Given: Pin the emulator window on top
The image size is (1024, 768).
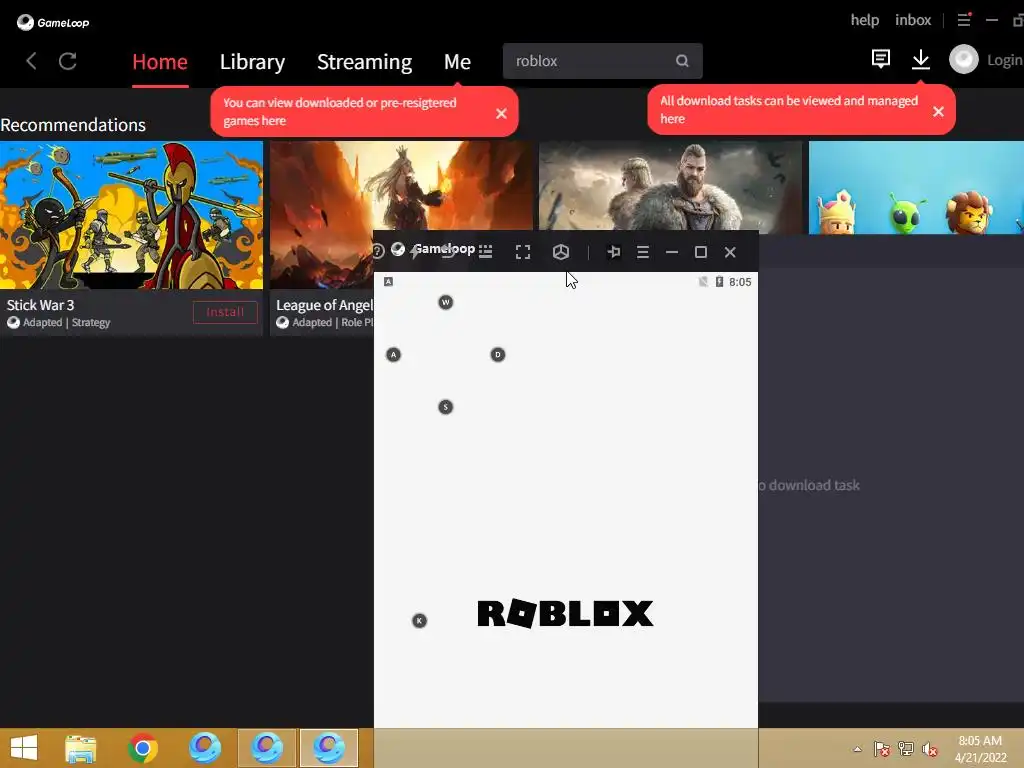Looking at the screenshot, I should point(614,251).
